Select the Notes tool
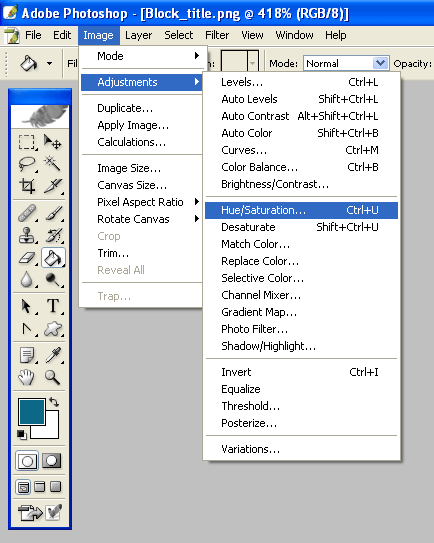This screenshot has width=434, height=543. 27,355
